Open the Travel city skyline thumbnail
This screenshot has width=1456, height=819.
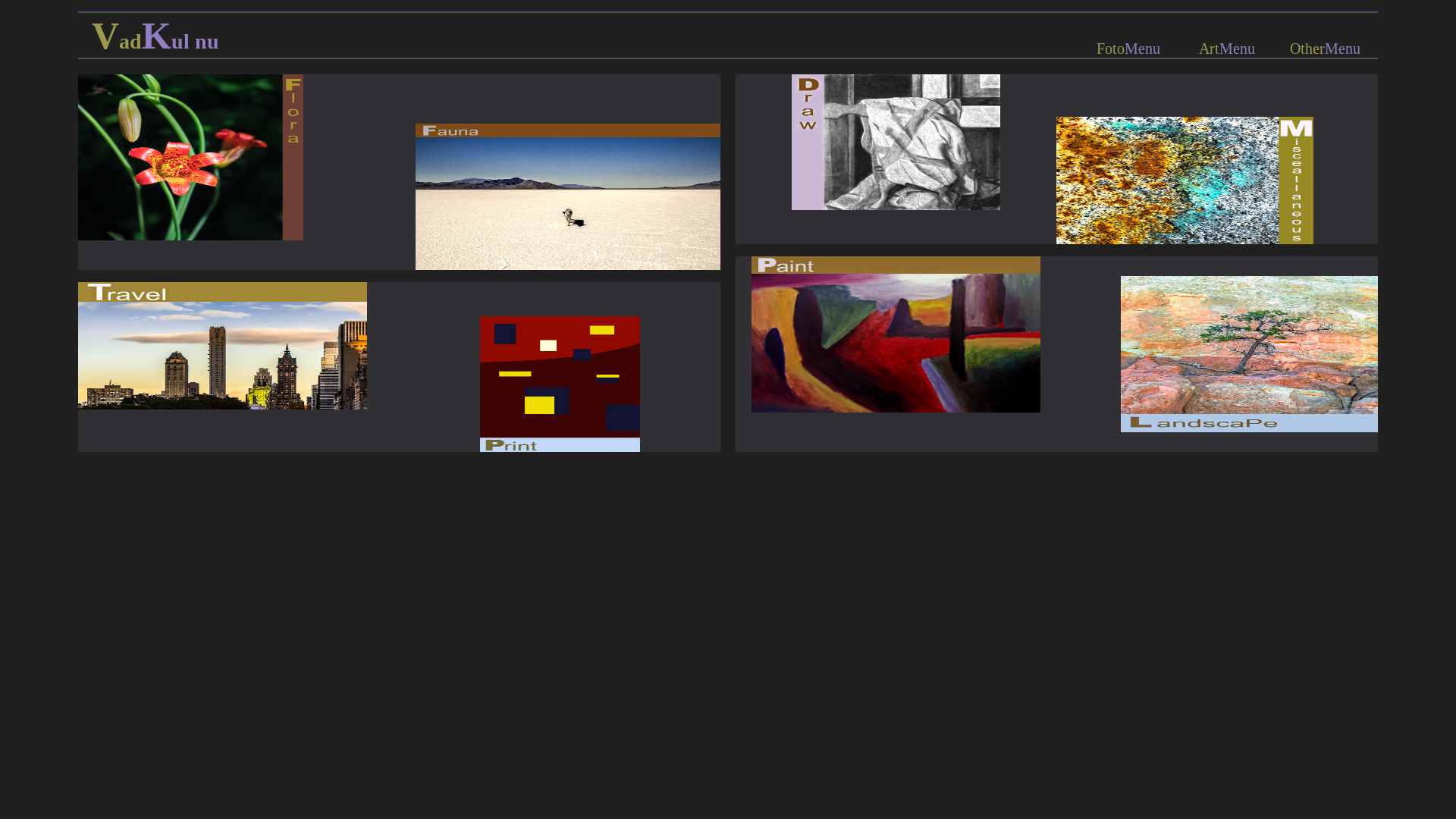coord(222,355)
